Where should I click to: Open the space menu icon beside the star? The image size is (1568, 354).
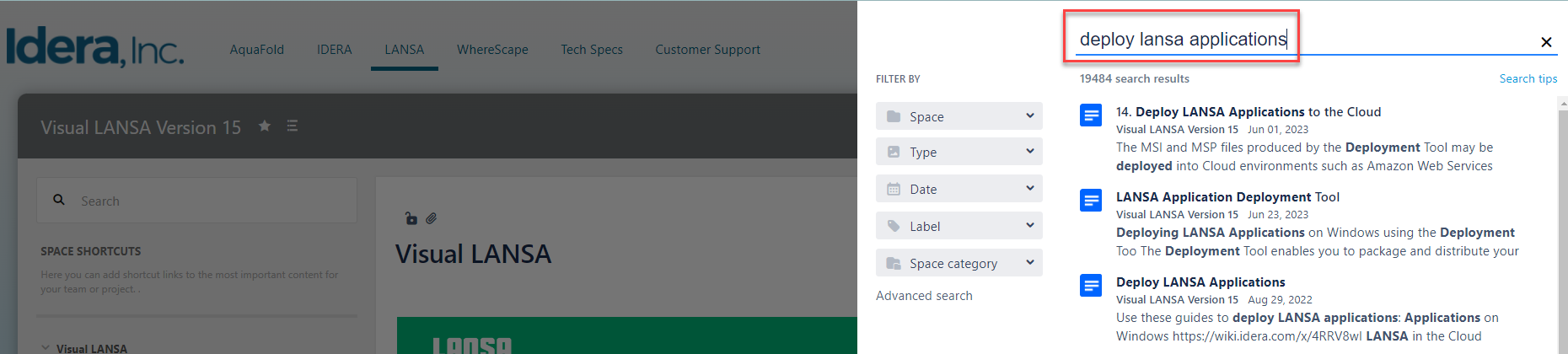tap(293, 126)
